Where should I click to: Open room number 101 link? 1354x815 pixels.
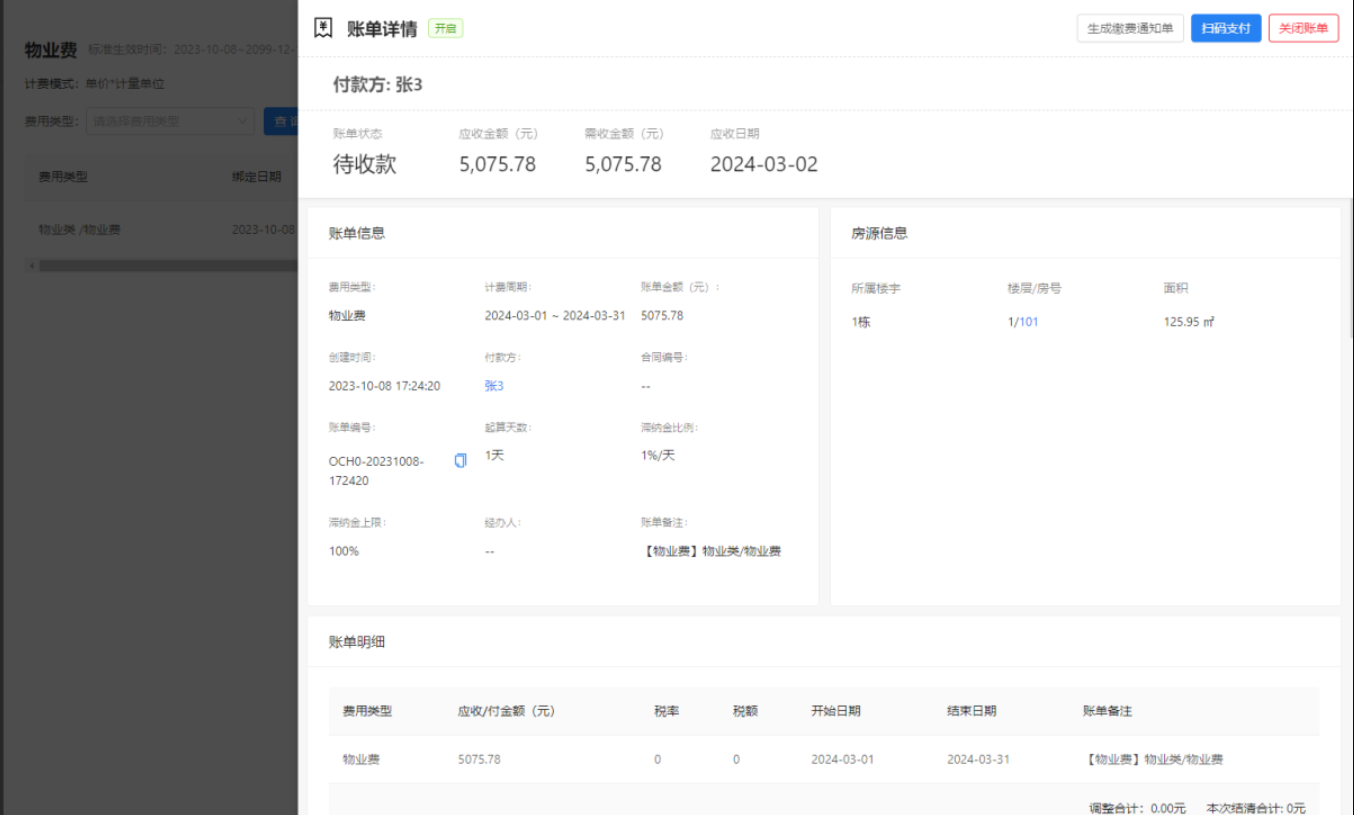(1029, 322)
